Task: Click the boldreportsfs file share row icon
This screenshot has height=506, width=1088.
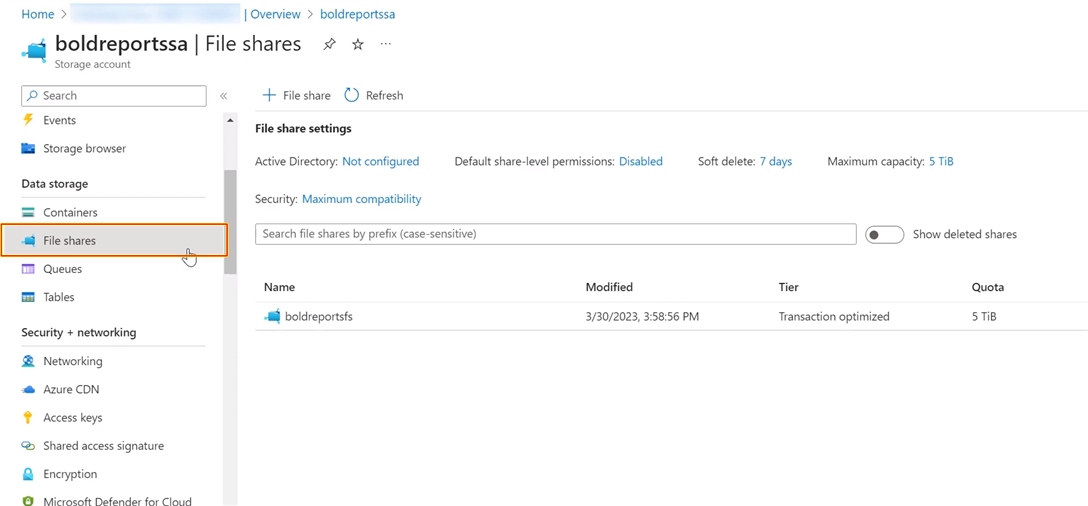Action: (272, 317)
